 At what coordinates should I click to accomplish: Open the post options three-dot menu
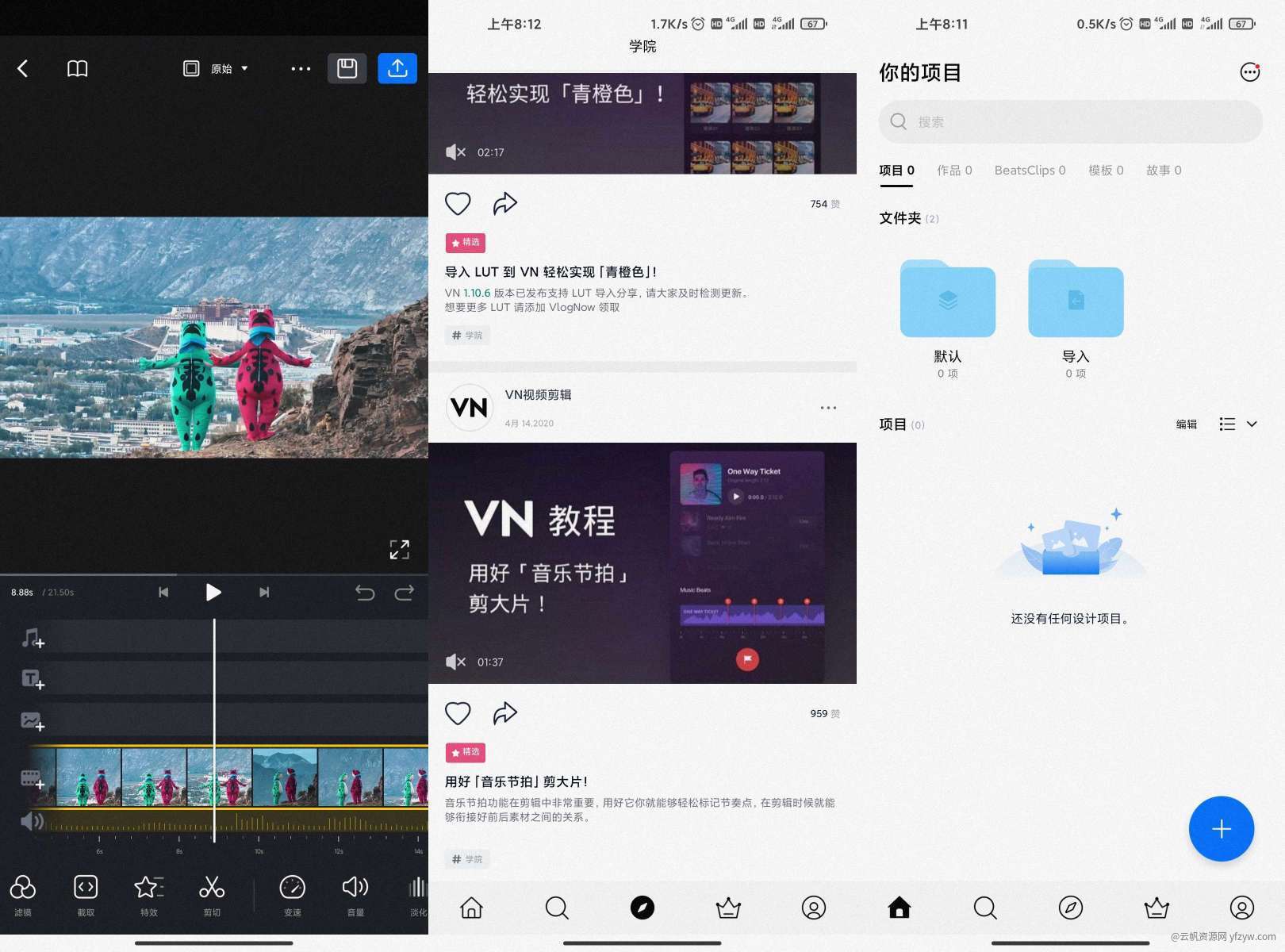(x=828, y=408)
